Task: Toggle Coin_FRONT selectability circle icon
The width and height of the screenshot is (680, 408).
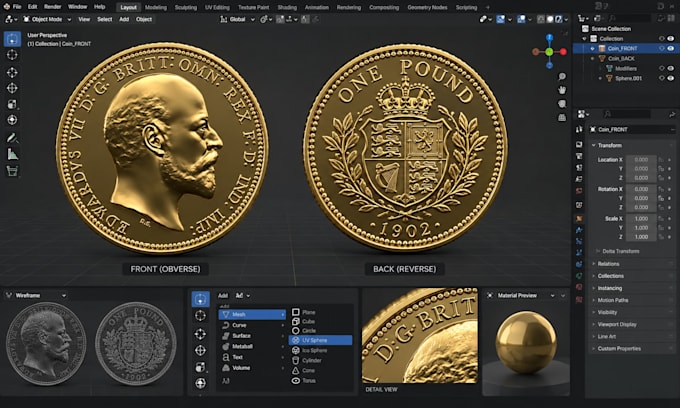Action: [662, 49]
